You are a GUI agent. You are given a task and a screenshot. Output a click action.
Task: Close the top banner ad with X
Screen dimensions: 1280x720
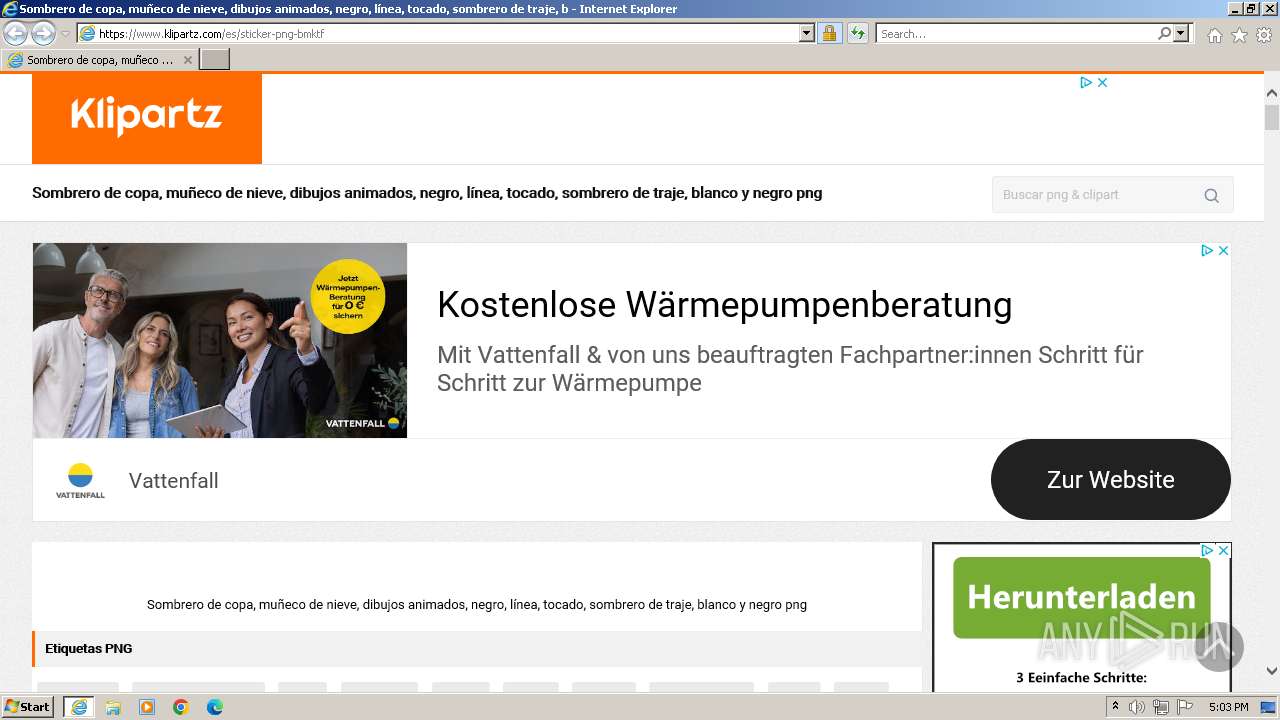pos(1102,83)
